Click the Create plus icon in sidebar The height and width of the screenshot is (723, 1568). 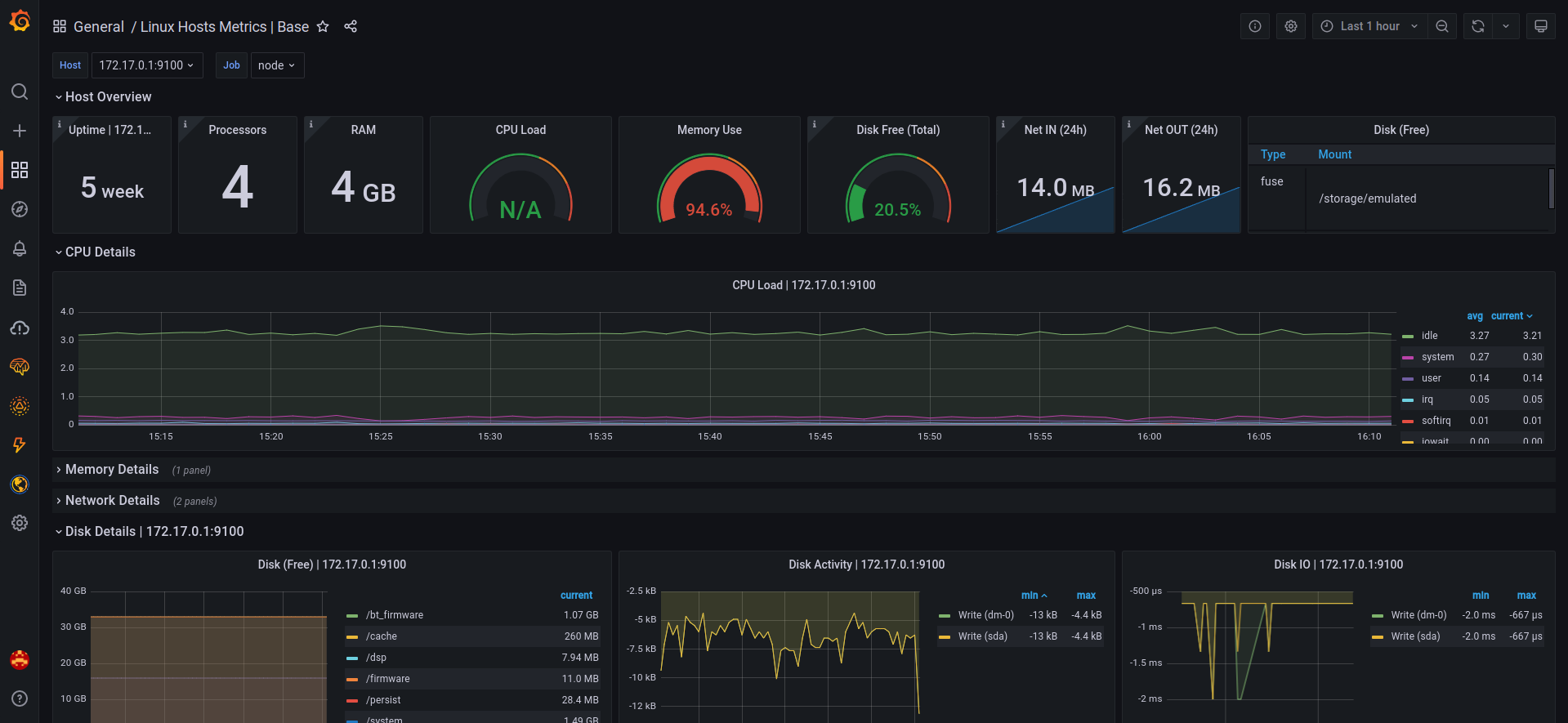(x=20, y=131)
